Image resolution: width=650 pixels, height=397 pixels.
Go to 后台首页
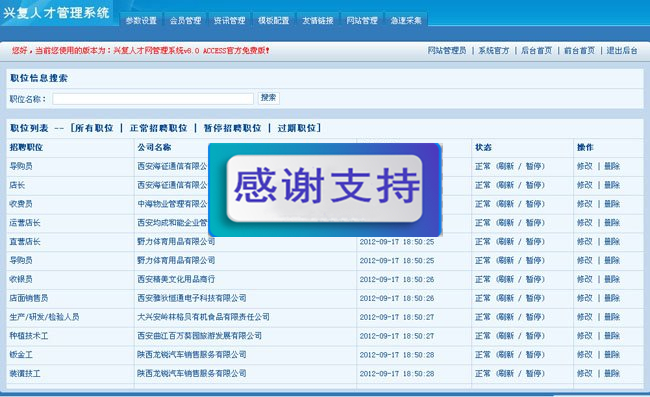536,51
